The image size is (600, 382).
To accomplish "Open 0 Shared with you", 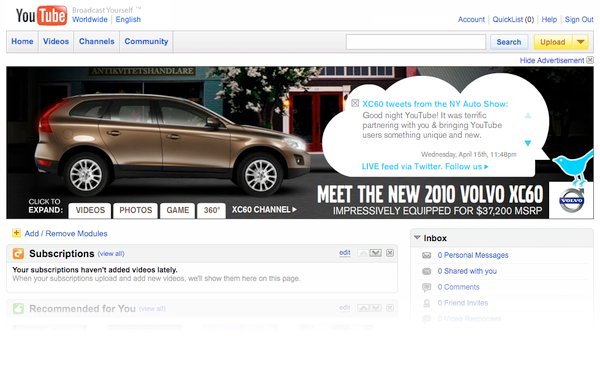I will (467, 271).
